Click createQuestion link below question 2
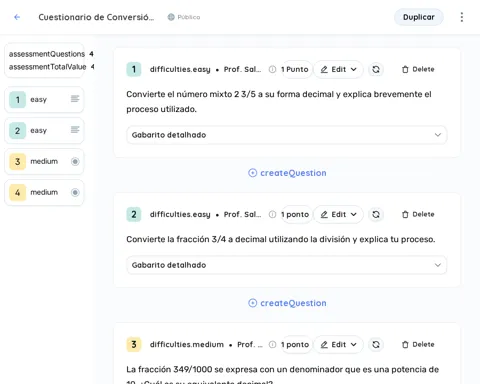The image size is (480, 384). [x=287, y=303]
